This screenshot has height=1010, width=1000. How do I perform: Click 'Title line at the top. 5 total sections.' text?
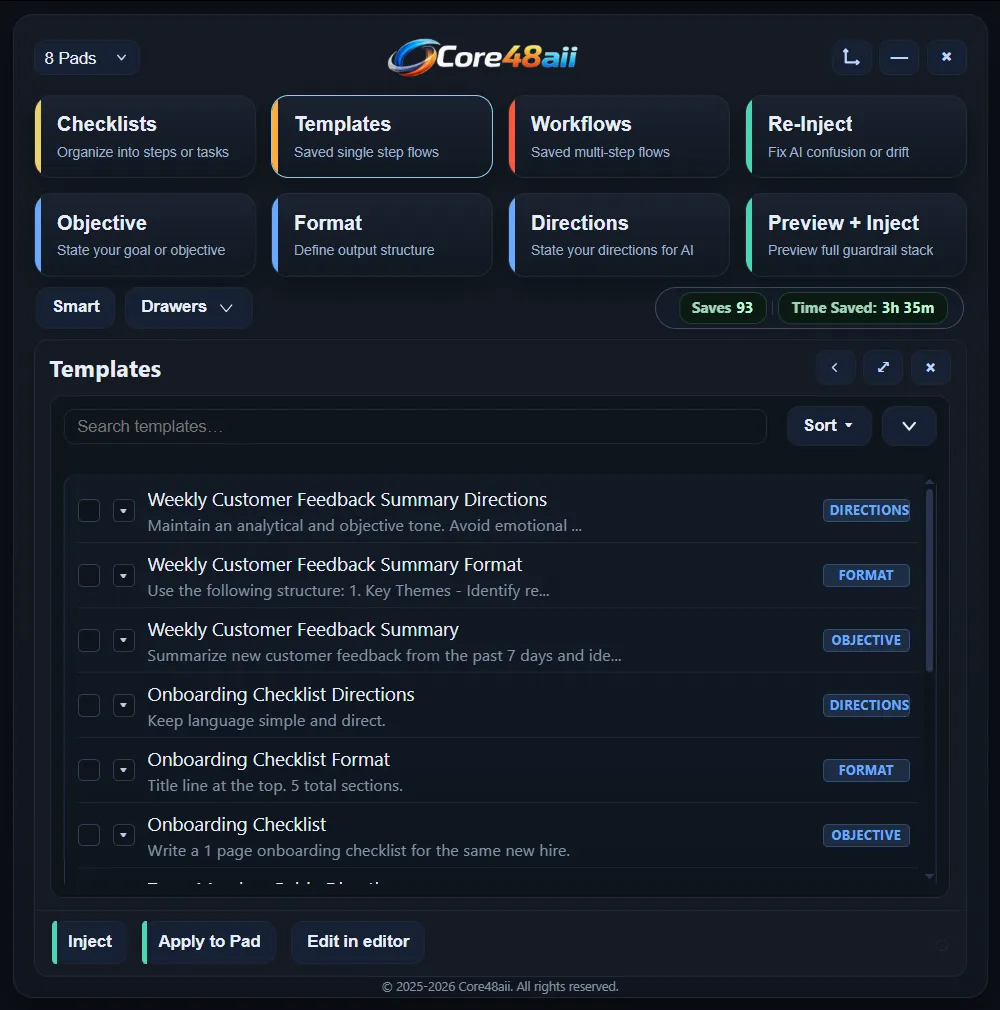pyautogui.click(x=275, y=786)
